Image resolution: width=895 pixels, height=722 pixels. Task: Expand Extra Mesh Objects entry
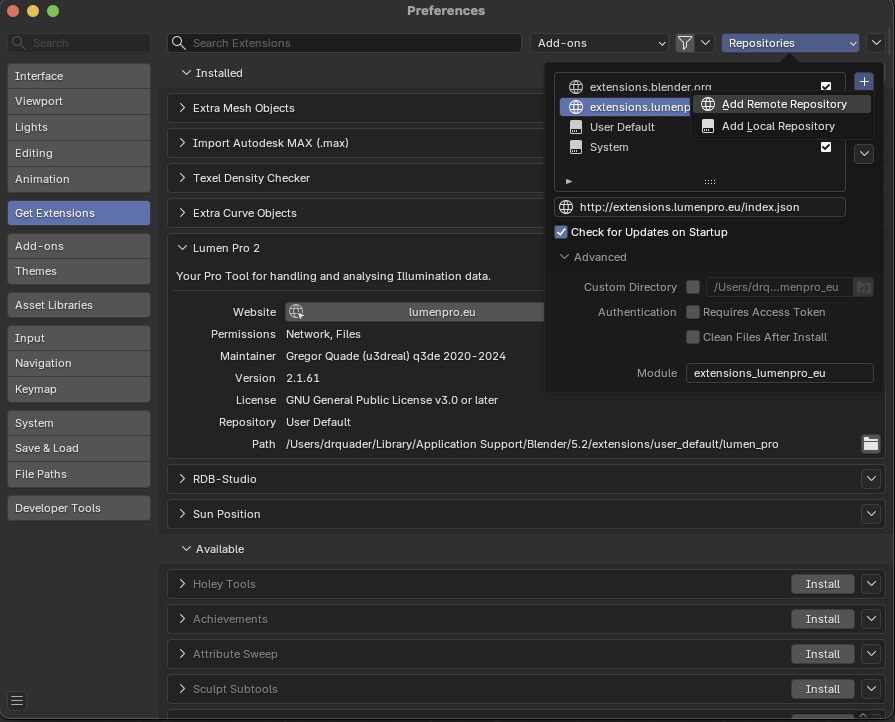182,108
